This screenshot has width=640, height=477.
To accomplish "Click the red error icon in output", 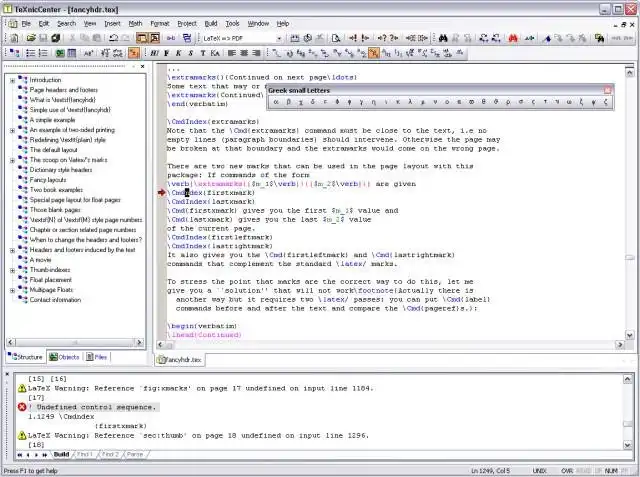I will [x=21, y=407].
